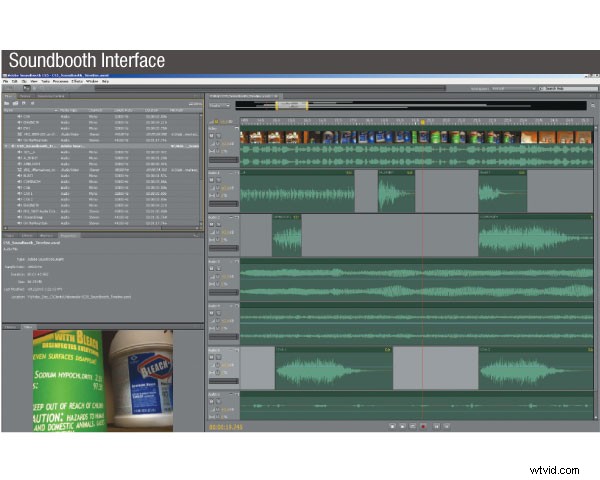Click the Audio 1 maximize track icon

tap(236, 173)
